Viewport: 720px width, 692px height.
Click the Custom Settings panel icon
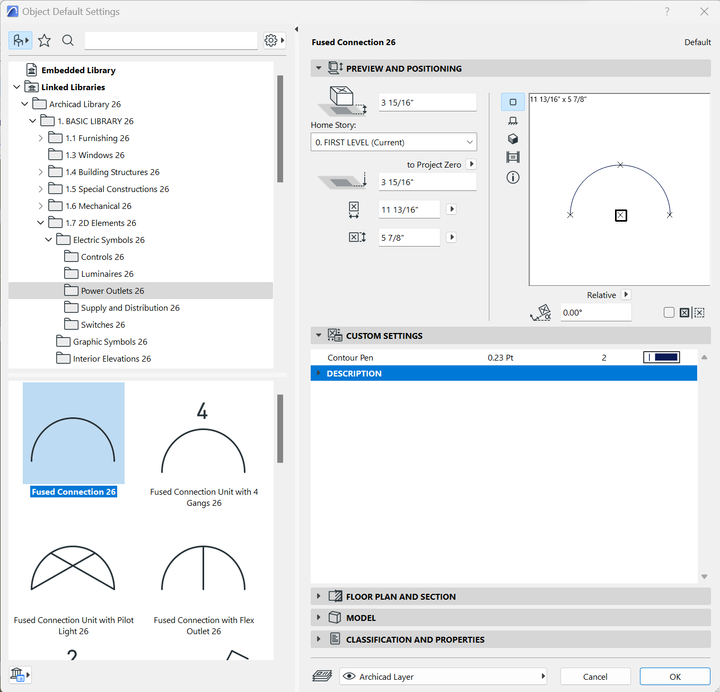pos(335,336)
